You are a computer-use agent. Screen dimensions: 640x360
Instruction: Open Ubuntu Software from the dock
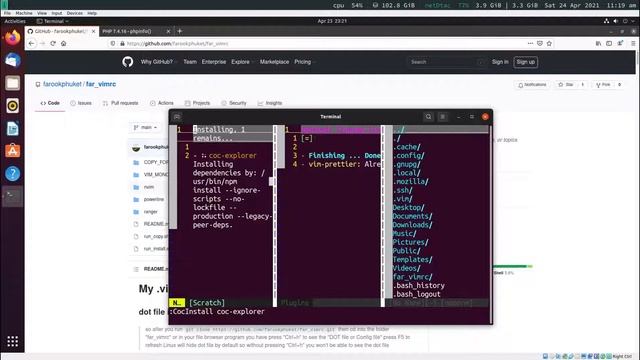click(12, 151)
